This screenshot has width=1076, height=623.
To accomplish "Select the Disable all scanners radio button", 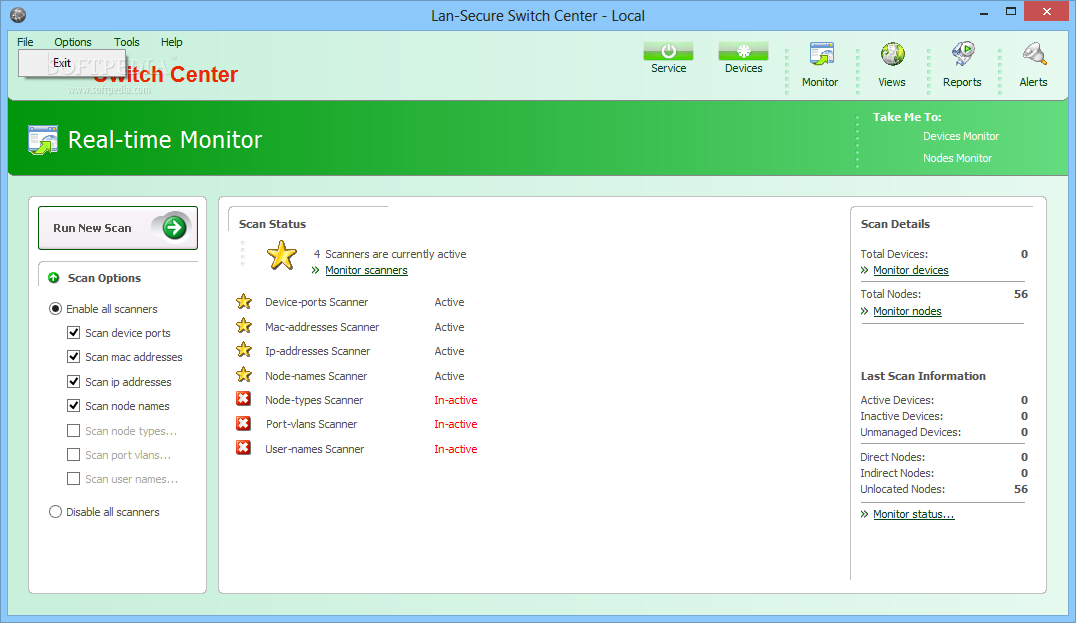I will 56,512.
